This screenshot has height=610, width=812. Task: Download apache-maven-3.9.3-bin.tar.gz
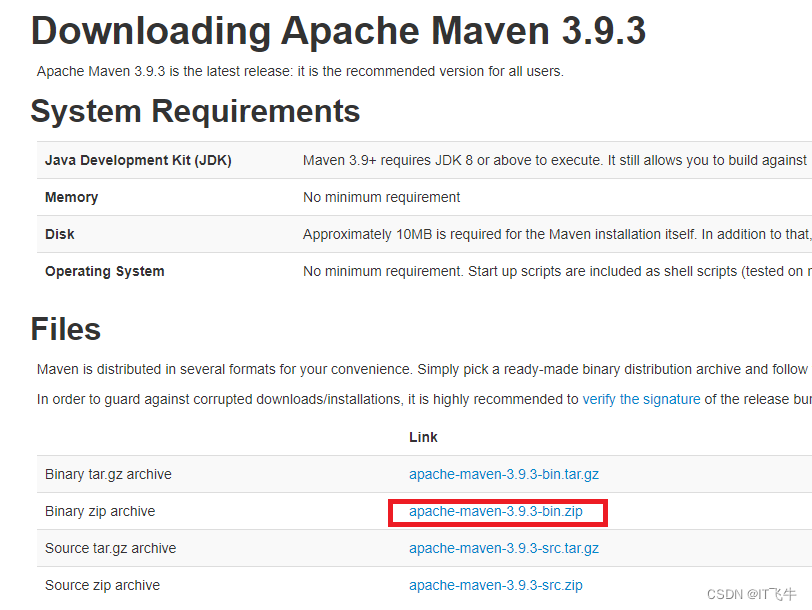503,474
